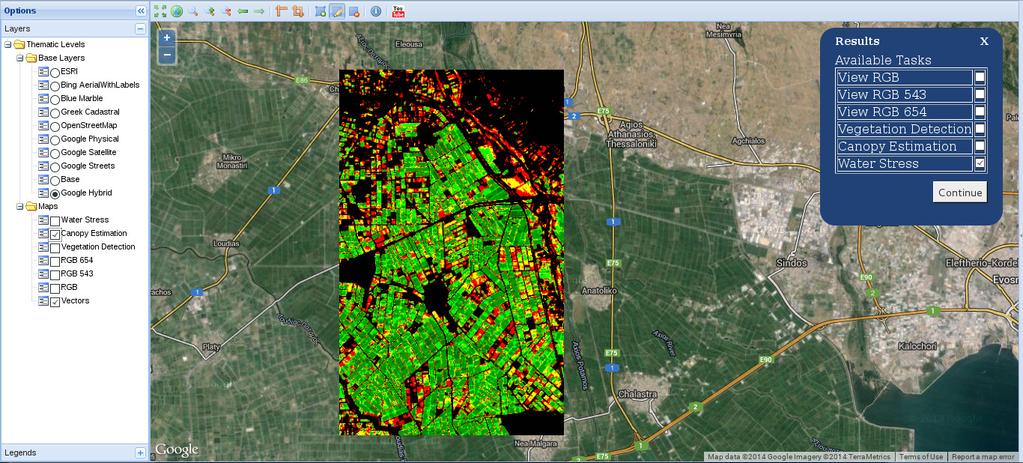
Task: Select the ESRI base layer radio
Action: (x=55, y=72)
